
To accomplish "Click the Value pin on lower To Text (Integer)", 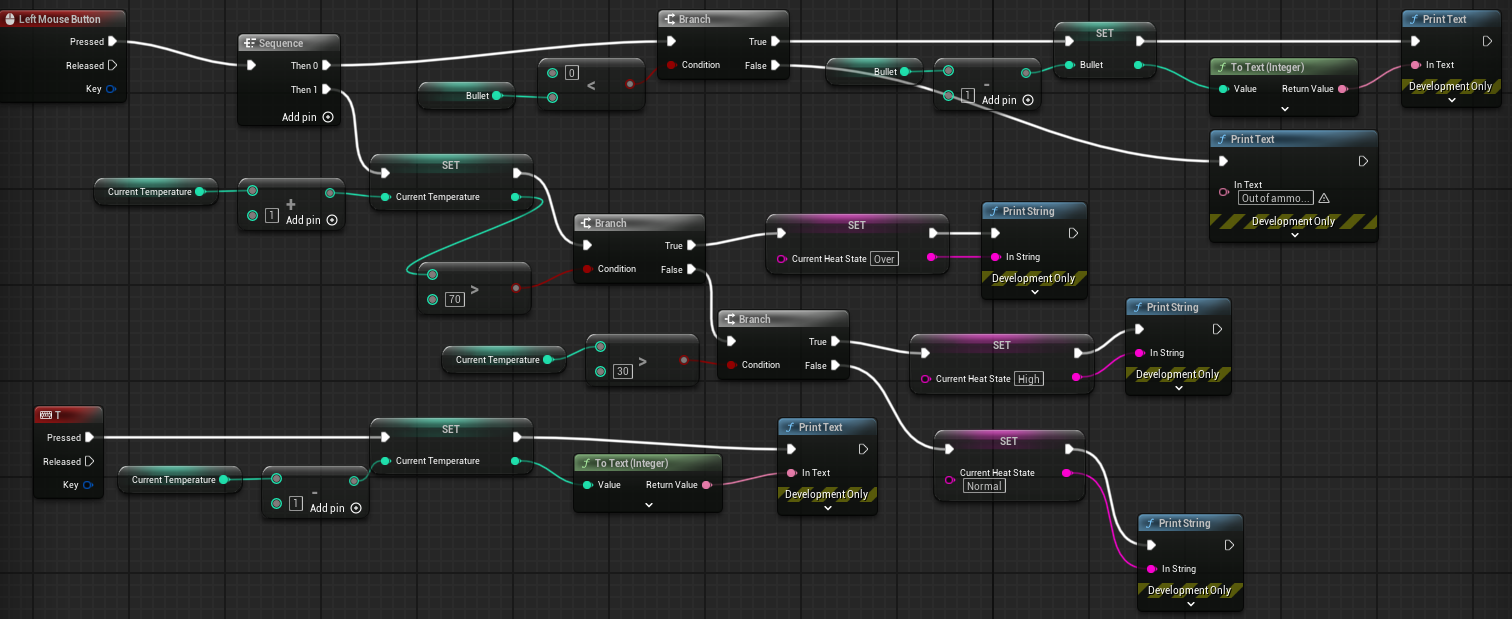I will 588,485.
